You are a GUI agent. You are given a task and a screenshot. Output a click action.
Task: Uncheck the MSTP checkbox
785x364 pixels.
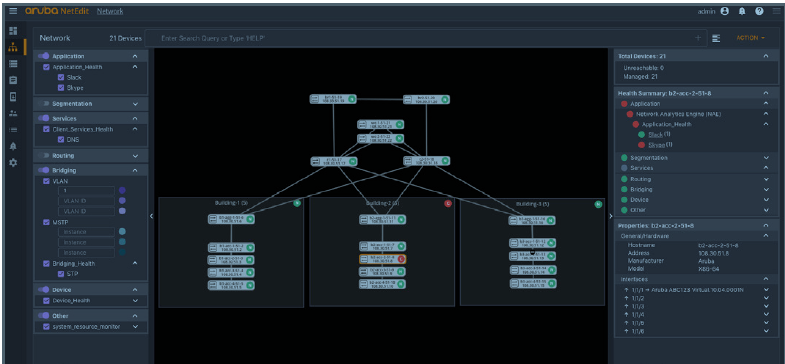pos(47,222)
